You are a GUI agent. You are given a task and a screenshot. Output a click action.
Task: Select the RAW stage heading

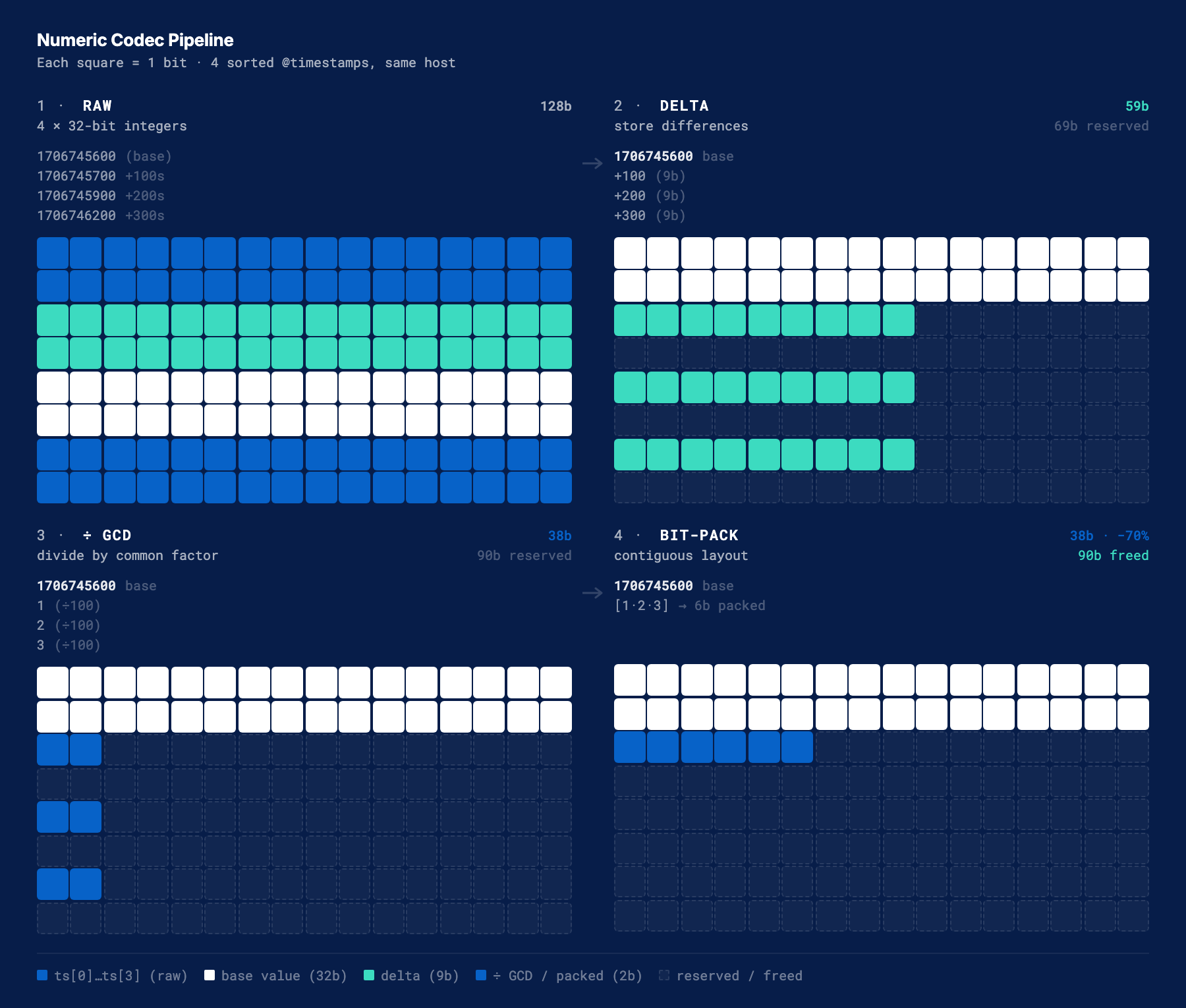pos(98,106)
